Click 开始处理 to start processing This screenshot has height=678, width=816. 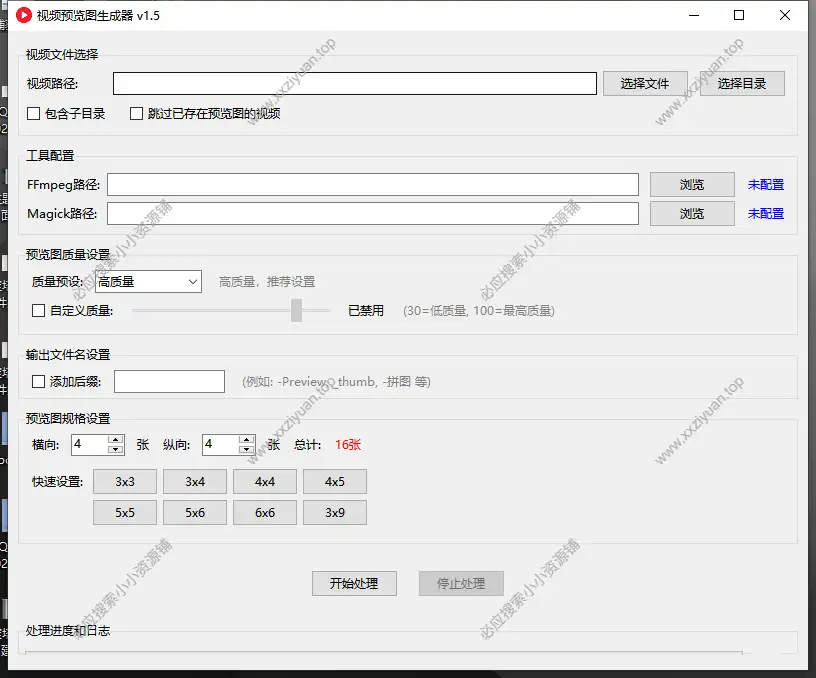coord(354,583)
